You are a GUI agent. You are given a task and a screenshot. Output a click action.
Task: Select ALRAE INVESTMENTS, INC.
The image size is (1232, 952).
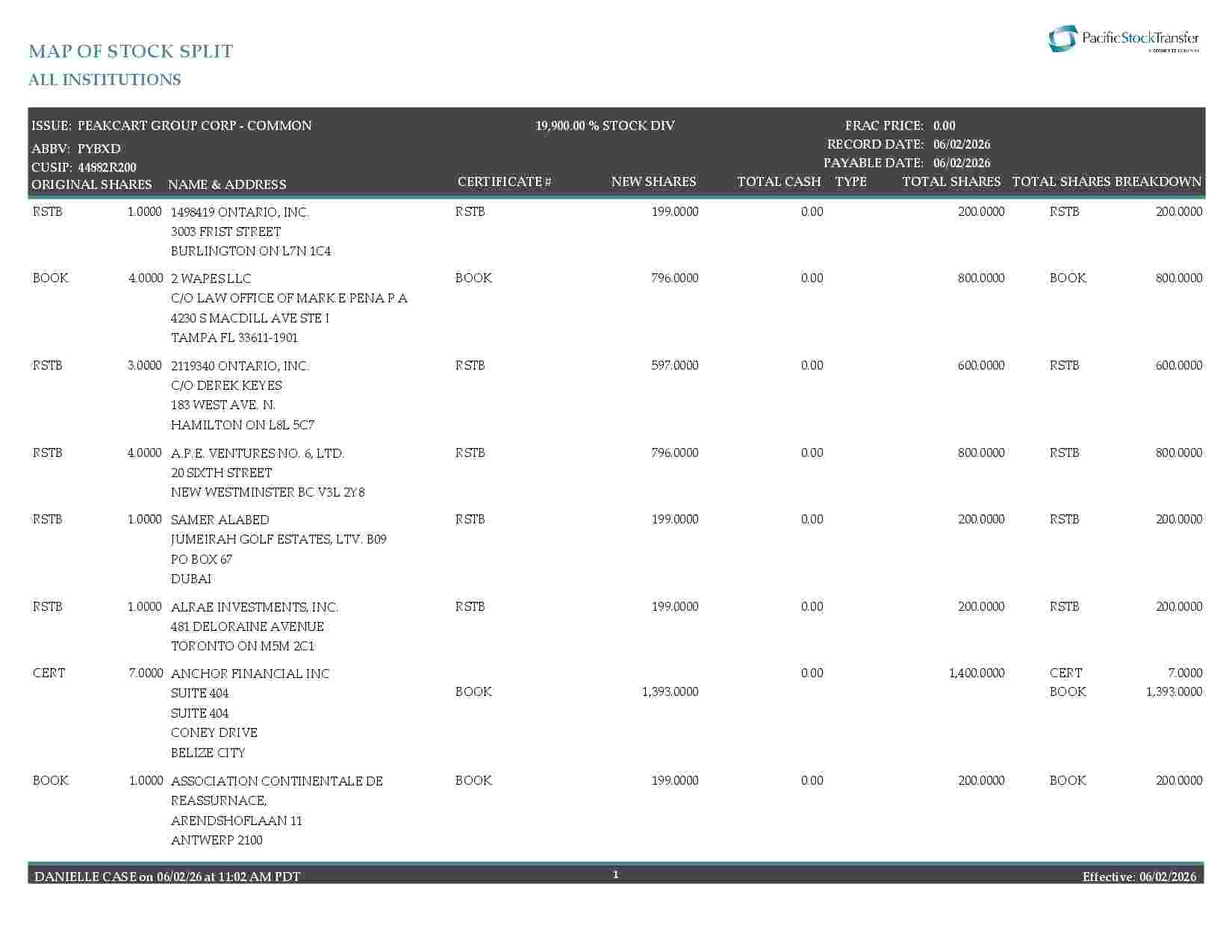click(255, 607)
